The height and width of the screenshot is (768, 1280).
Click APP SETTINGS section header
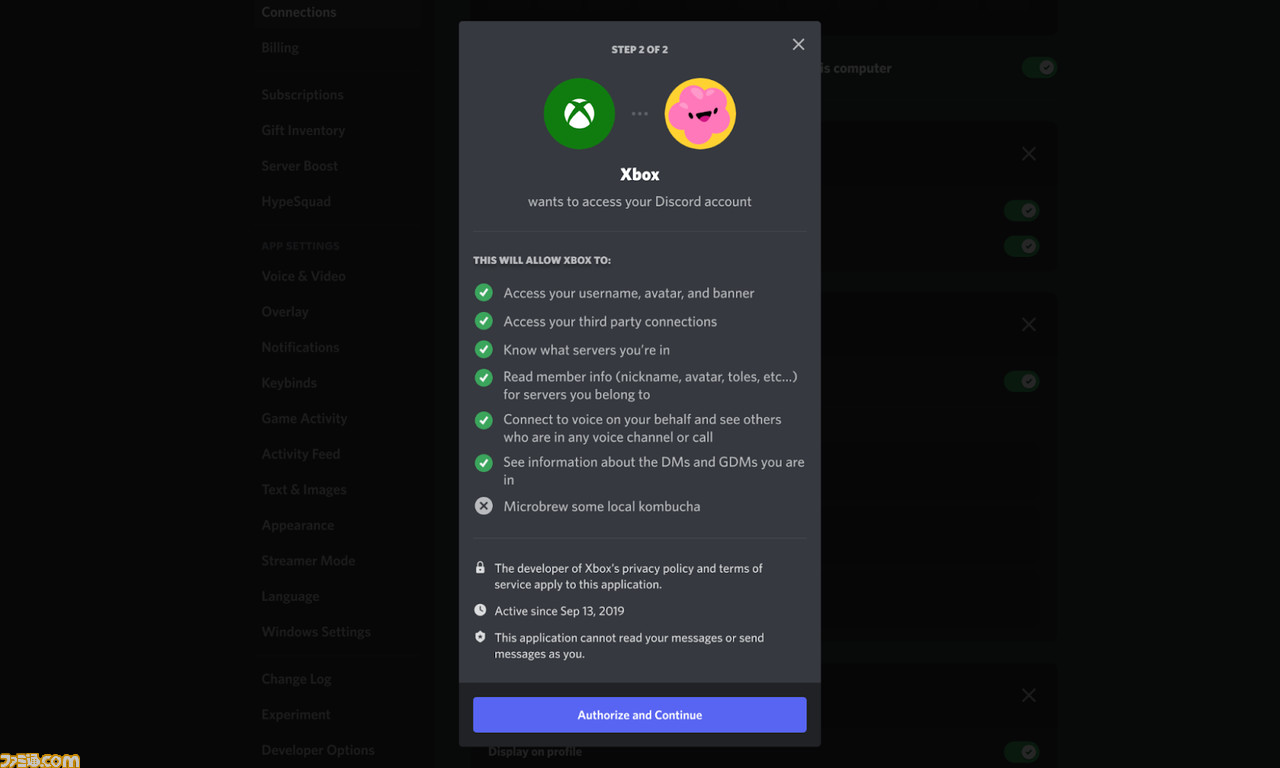(x=300, y=246)
